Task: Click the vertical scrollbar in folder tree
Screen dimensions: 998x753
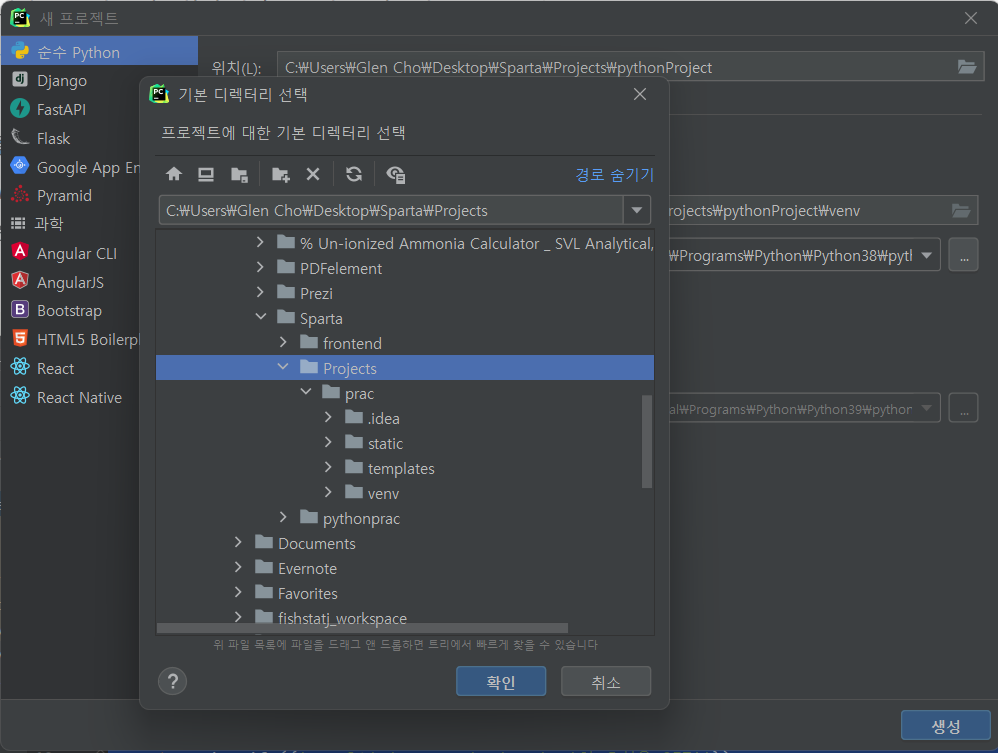Action: 647,441
